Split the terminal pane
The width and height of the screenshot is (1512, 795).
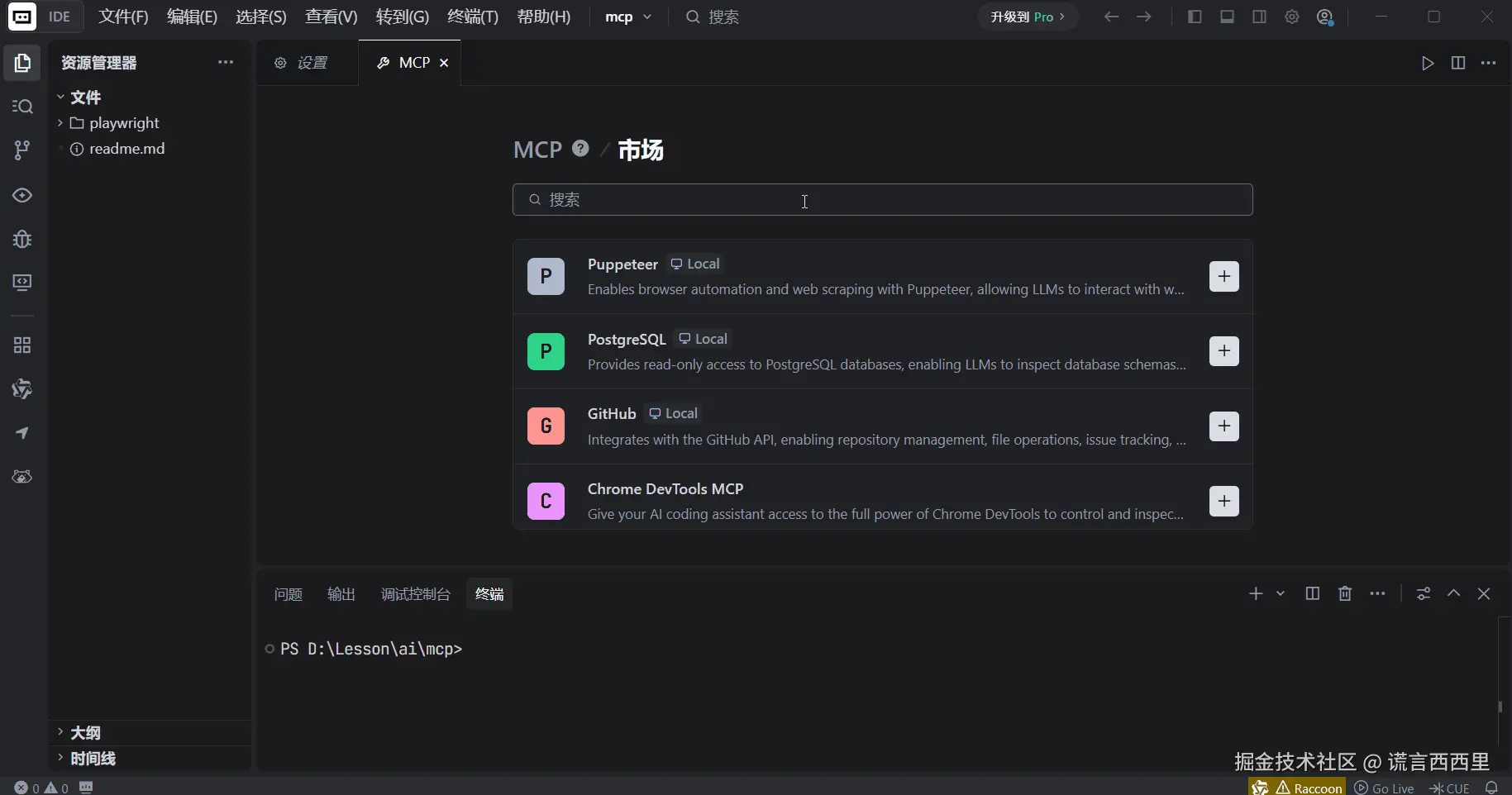(1312, 593)
